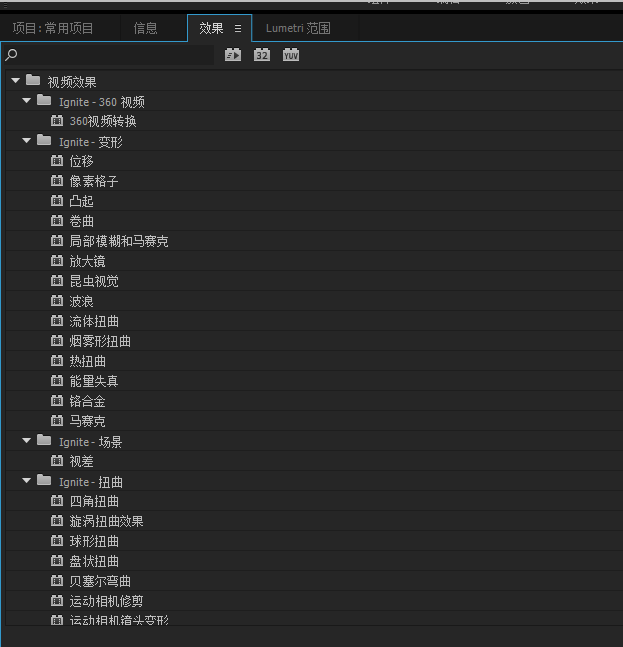This screenshot has width=623, height=647.
Task: Collapse the Ignite - 扭曲 folder arrow
Action: pos(27,481)
